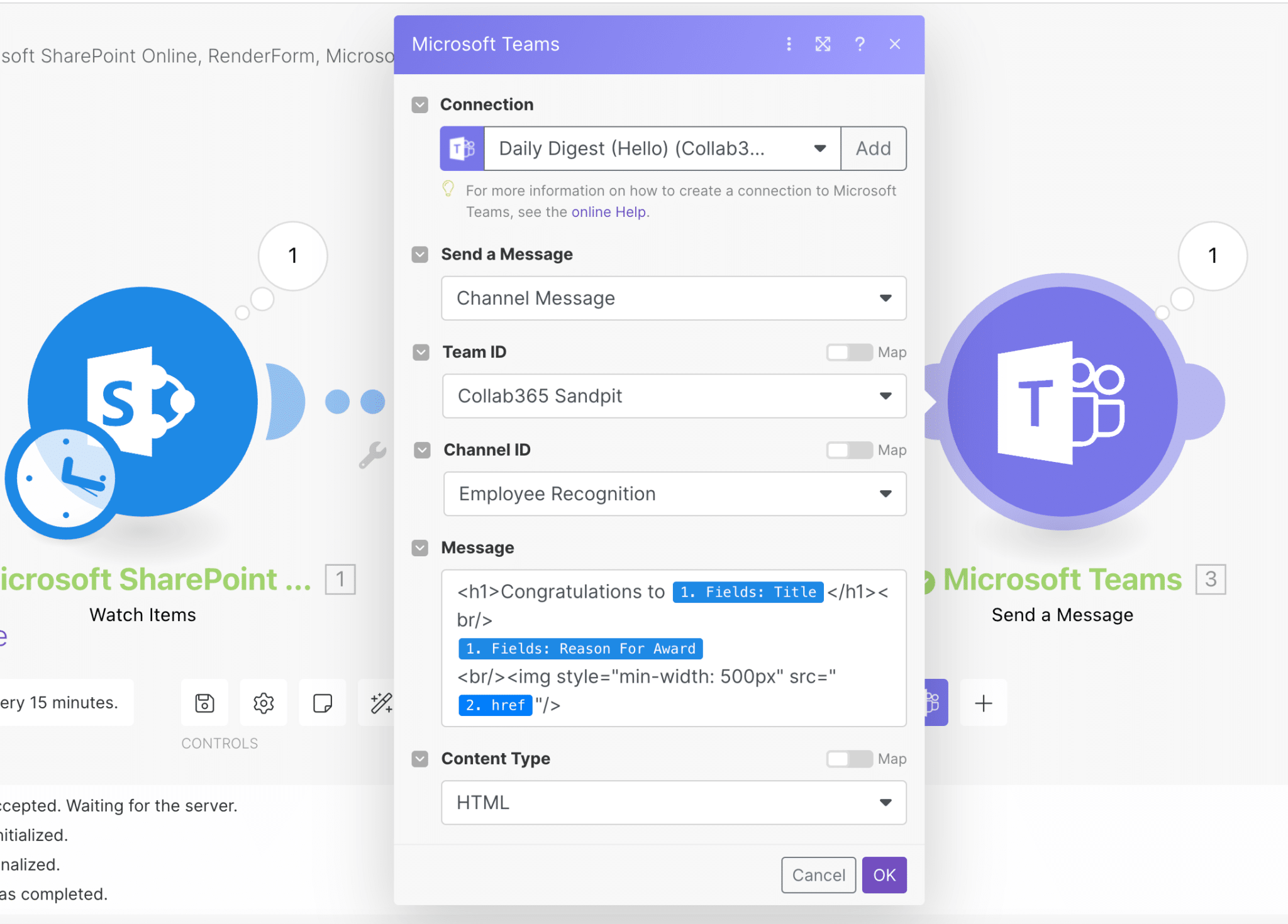This screenshot has height=924, width=1288.
Task: Click the auto-align magic wand icon
Action: (380, 703)
